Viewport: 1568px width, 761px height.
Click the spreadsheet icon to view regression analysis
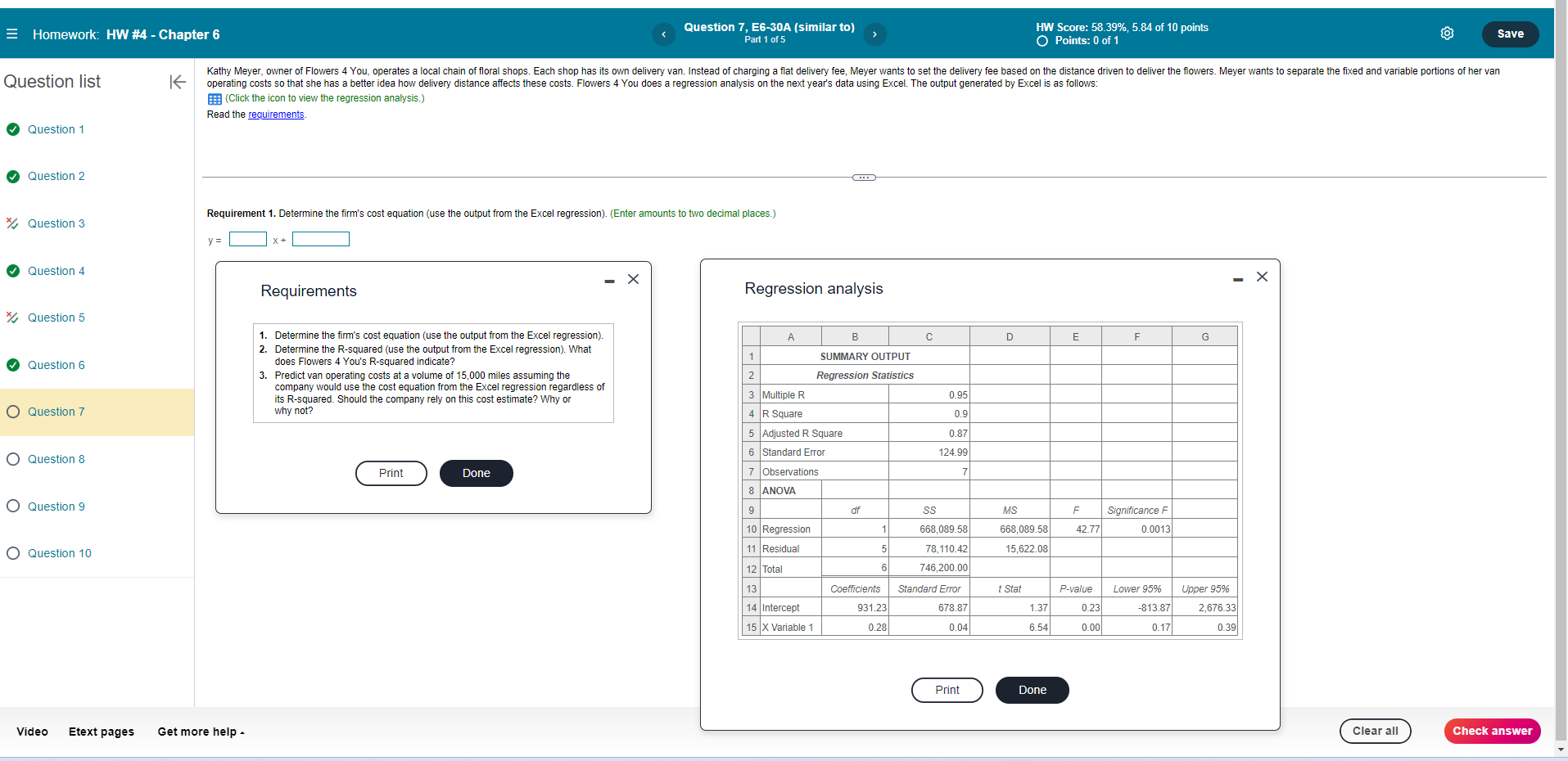[x=215, y=98]
